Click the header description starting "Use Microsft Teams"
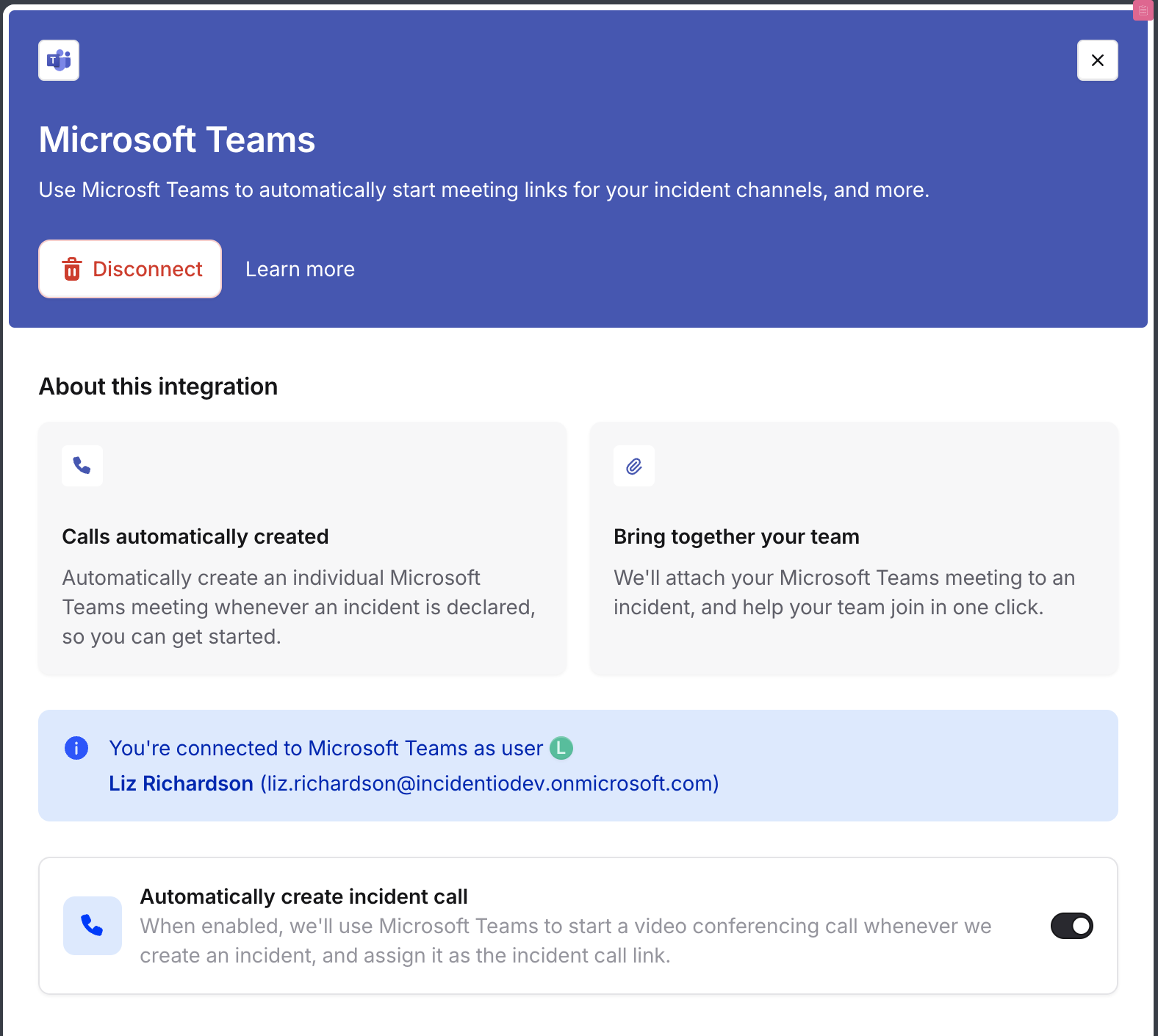This screenshot has height=1036, width=1158. (484, 190)
